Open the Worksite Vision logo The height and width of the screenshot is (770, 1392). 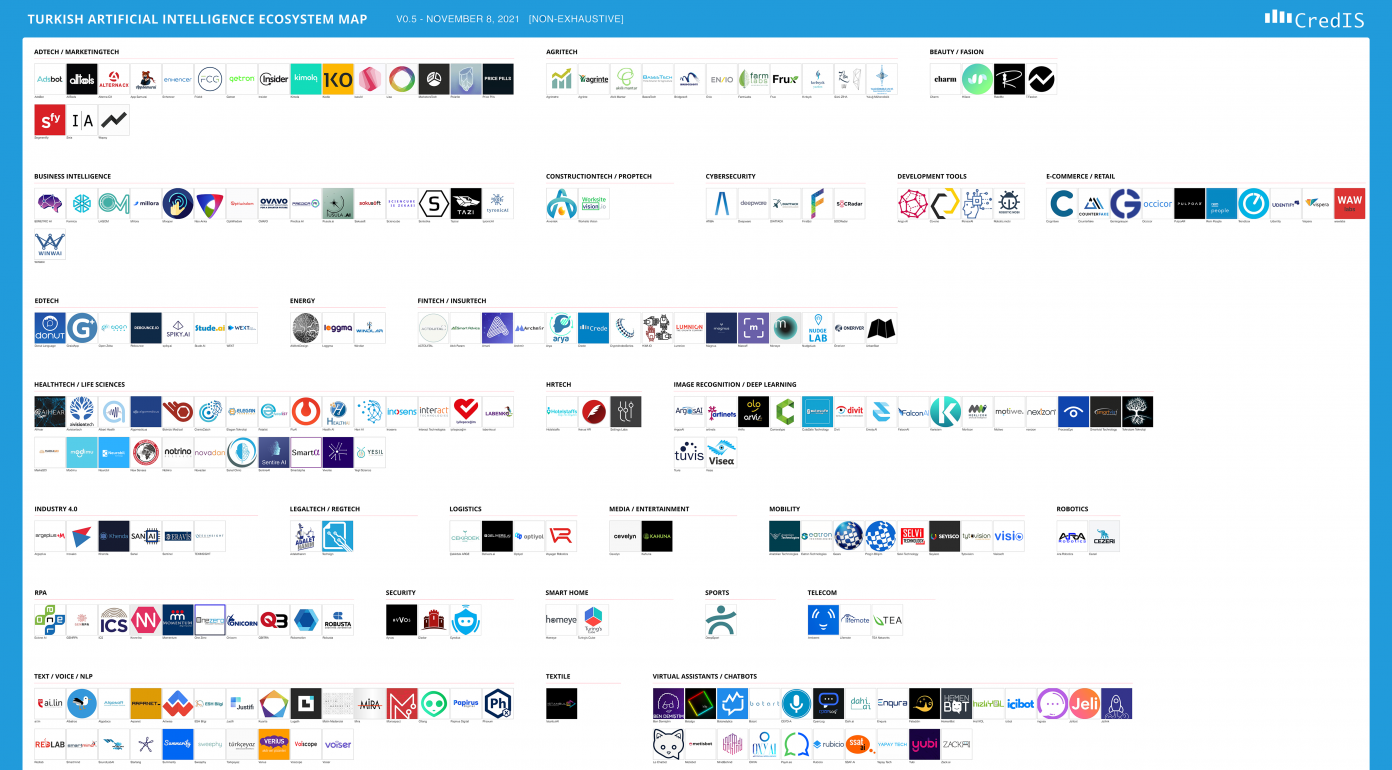click(594, 203)
